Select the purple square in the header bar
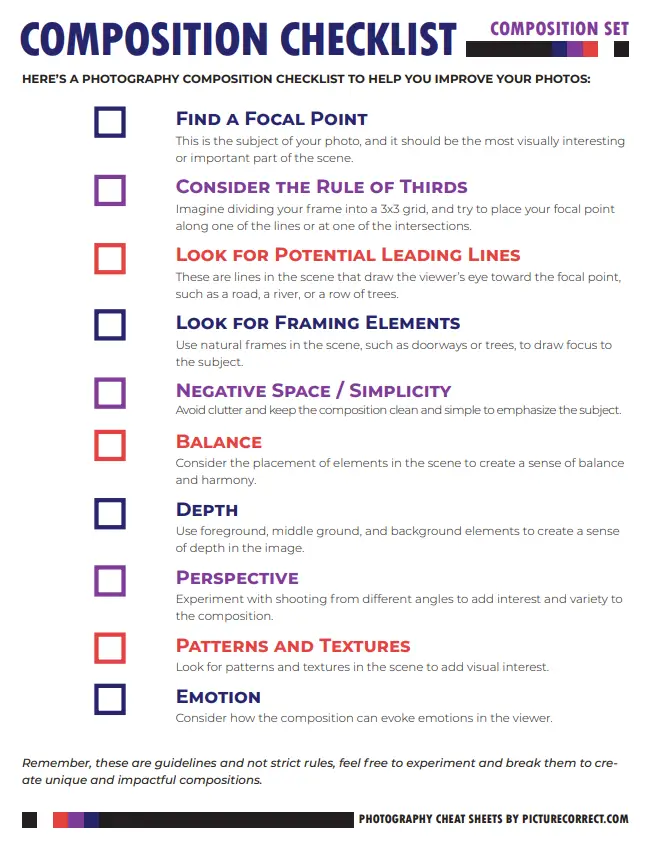The width and height of the screenshot is (650, 842). point(575,49)
